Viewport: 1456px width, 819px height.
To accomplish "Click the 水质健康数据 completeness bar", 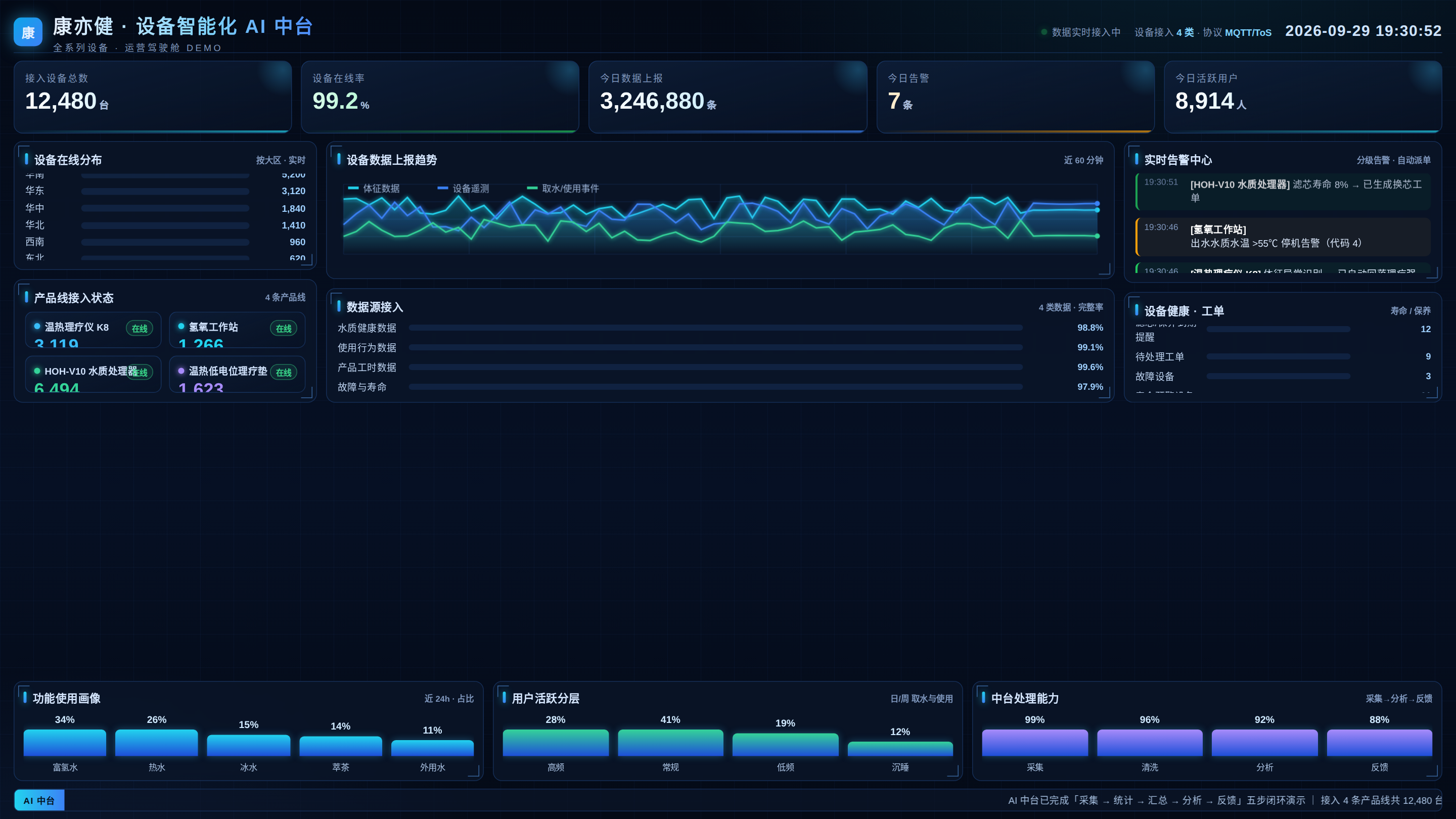I will 715,328.
